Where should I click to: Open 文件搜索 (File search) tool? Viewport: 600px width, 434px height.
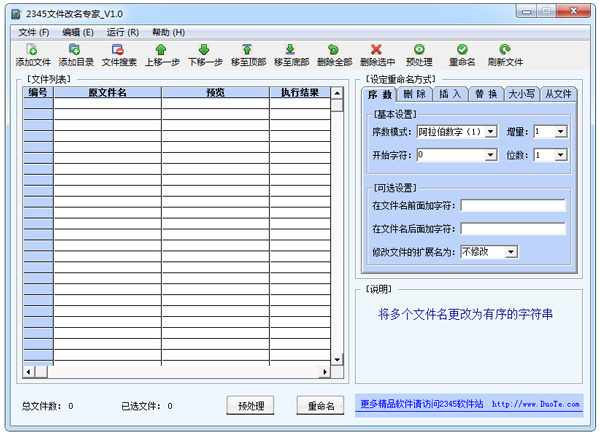pyautogui.click(x=118, y=49)
